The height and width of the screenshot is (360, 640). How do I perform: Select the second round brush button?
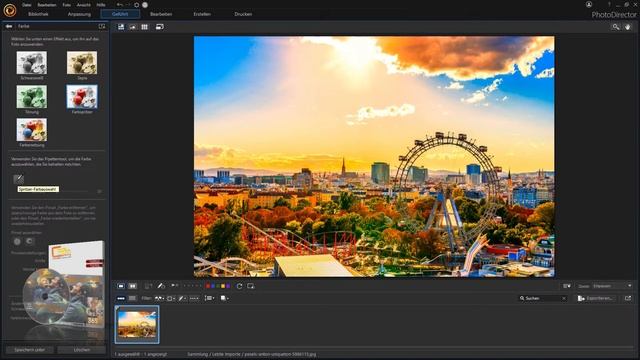29,242
